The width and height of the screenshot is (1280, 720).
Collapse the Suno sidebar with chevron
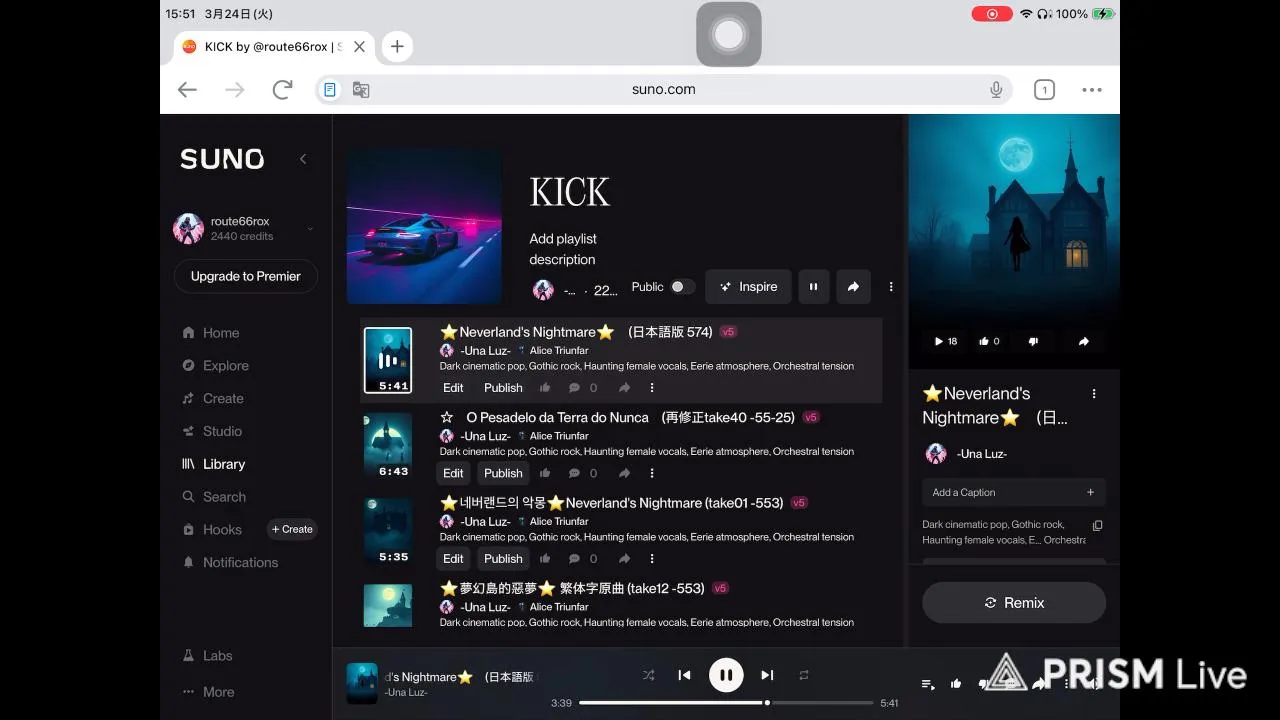click(303, 159)
